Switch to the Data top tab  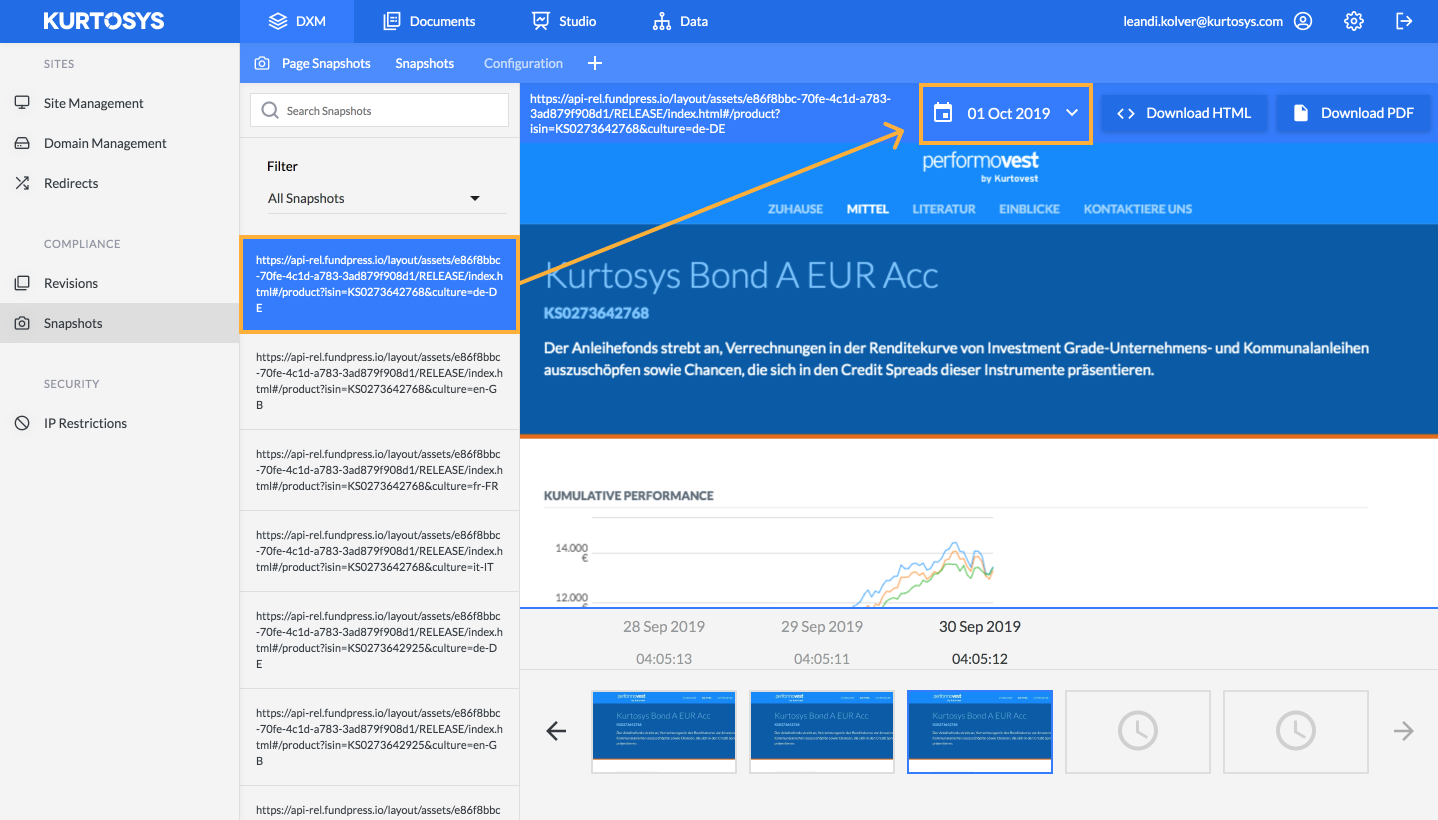[x=680, y=21]
